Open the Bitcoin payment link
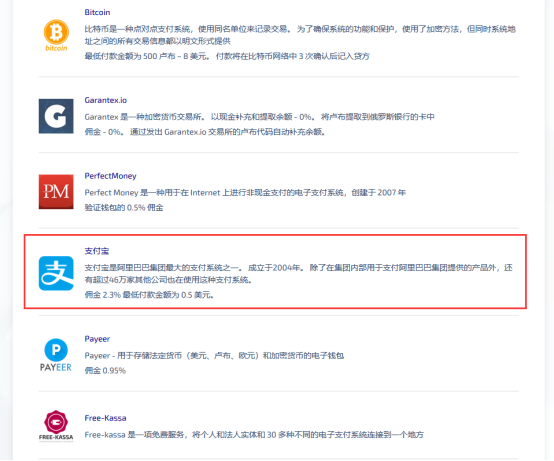554x461 pixels. [x=97, y=12]
